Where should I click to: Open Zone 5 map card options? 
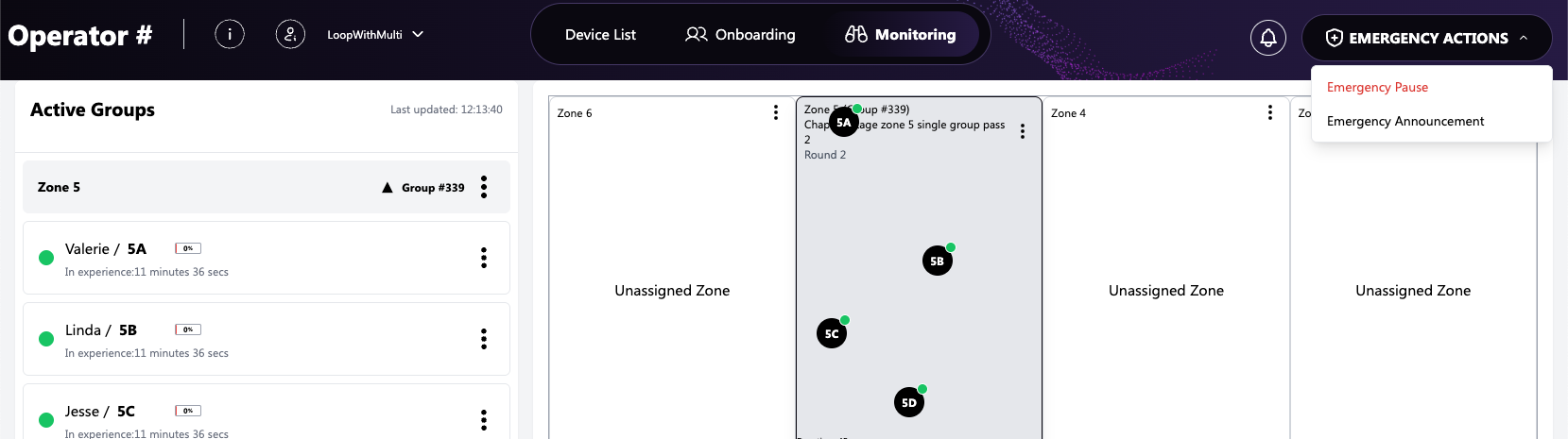pyautogui.click(x=1022, y=131)
